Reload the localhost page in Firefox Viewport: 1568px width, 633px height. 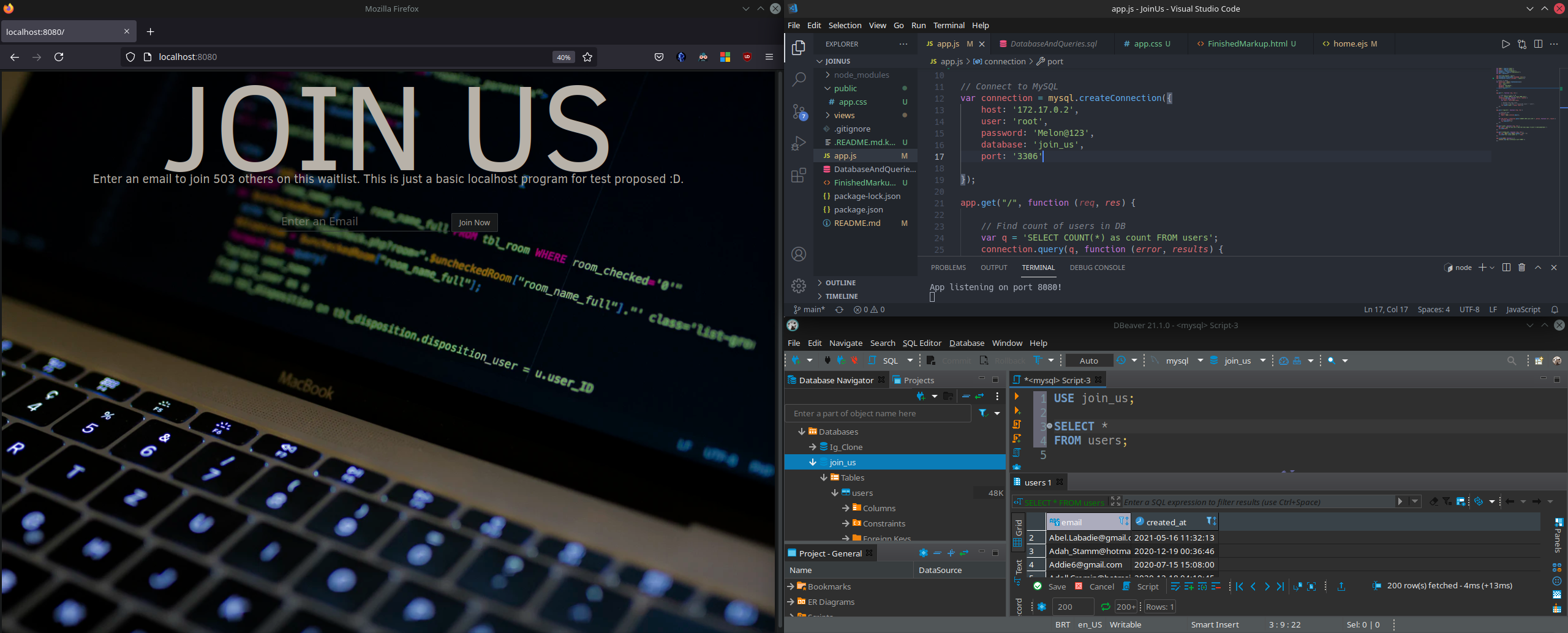tap(59, 57)
